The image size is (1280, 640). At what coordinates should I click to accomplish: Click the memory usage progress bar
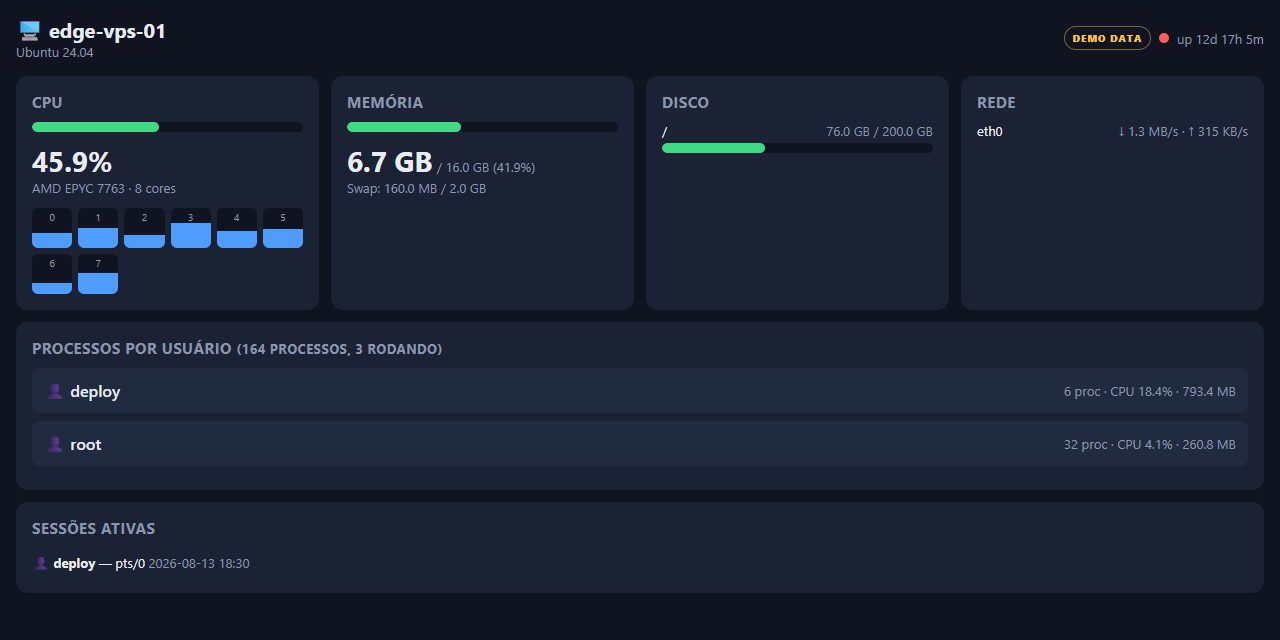[x=482, y=127]
